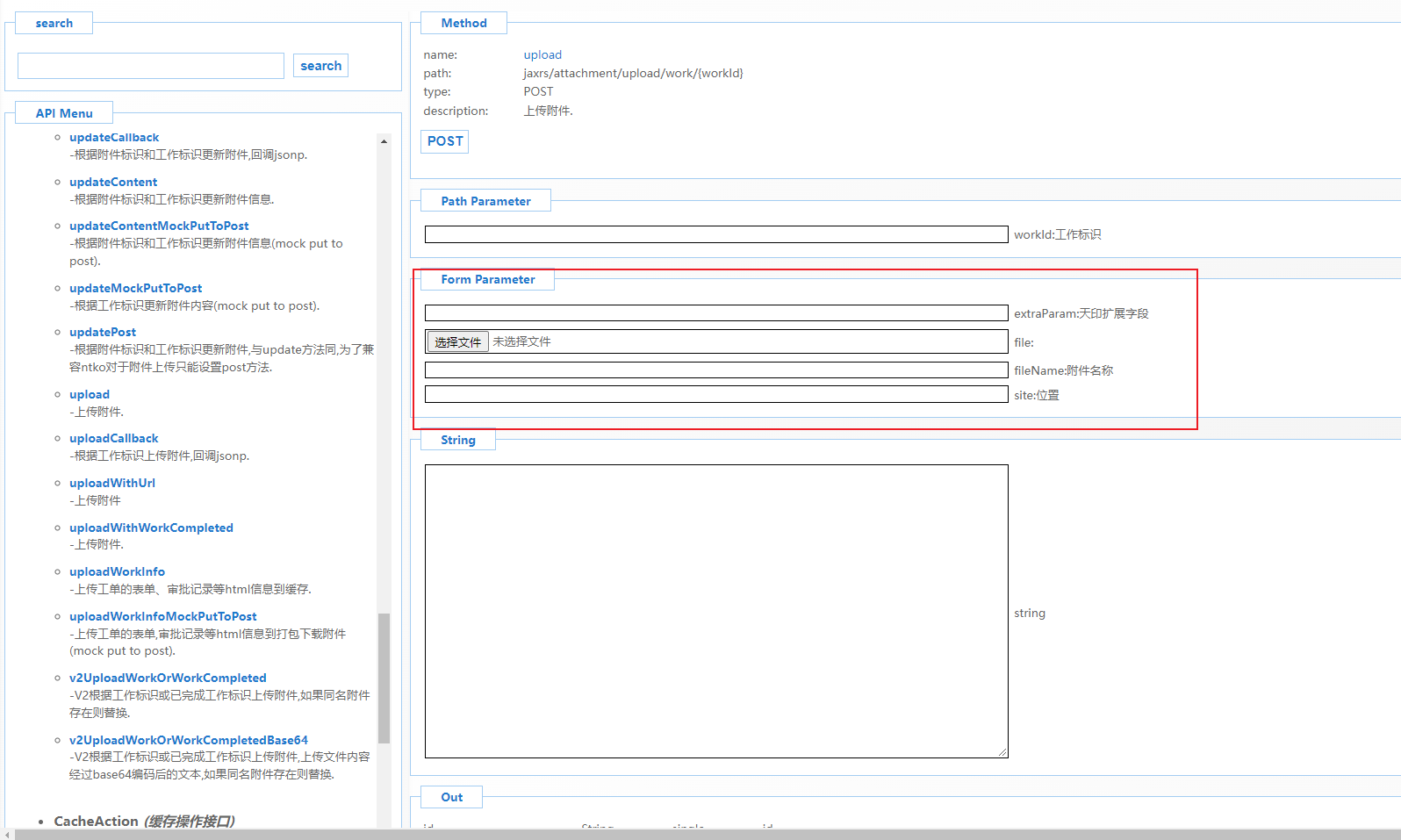Select the updatePost API entry
Screen dimensions: 1401x840
click(103, 333)
